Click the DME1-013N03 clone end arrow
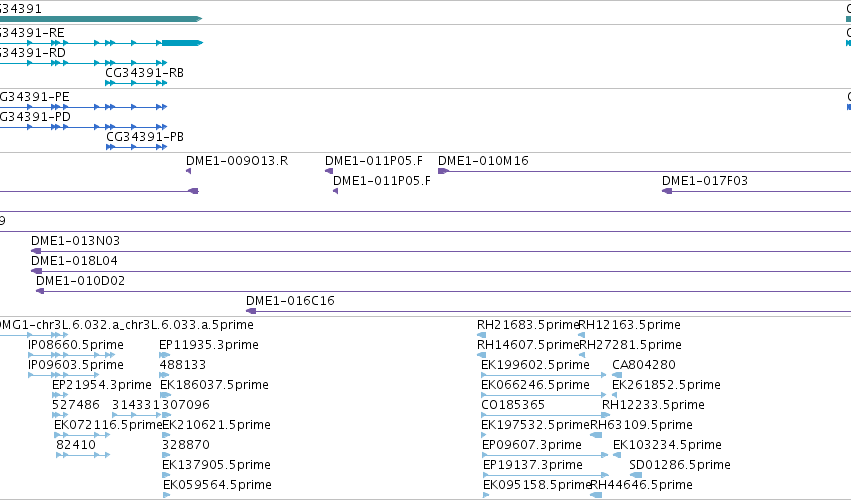The height and width of the screenshot is (500, 851). click(36, 251)
